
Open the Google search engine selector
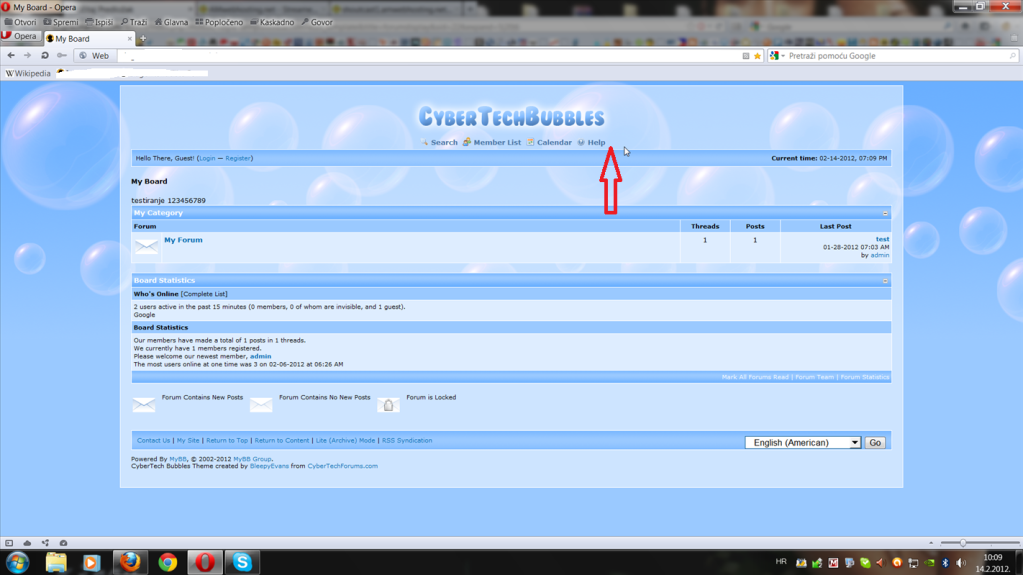click(776, 56)
